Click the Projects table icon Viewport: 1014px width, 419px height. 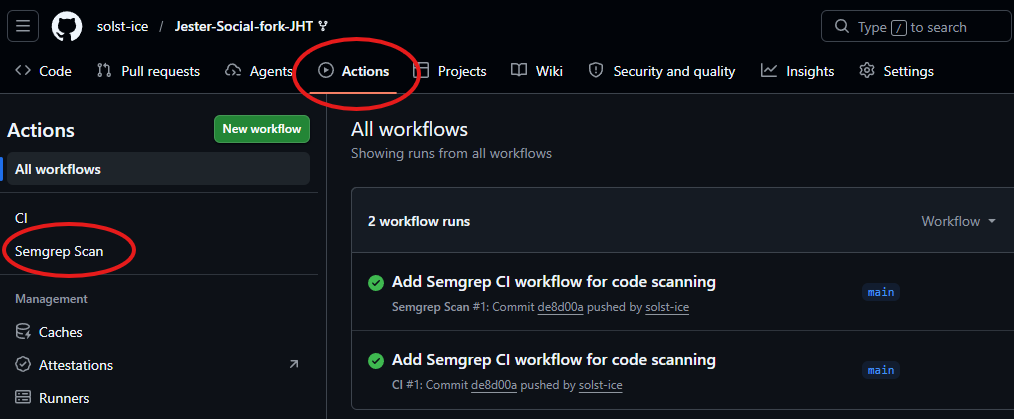pos(422,70)
